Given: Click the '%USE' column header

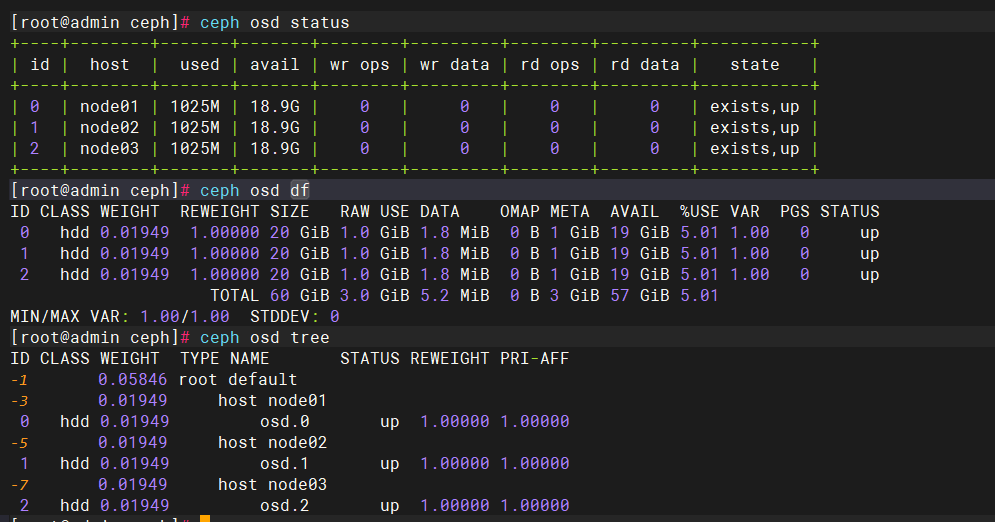Looking at the screenshot, I should pyautogui.click(x=699, y=211).
